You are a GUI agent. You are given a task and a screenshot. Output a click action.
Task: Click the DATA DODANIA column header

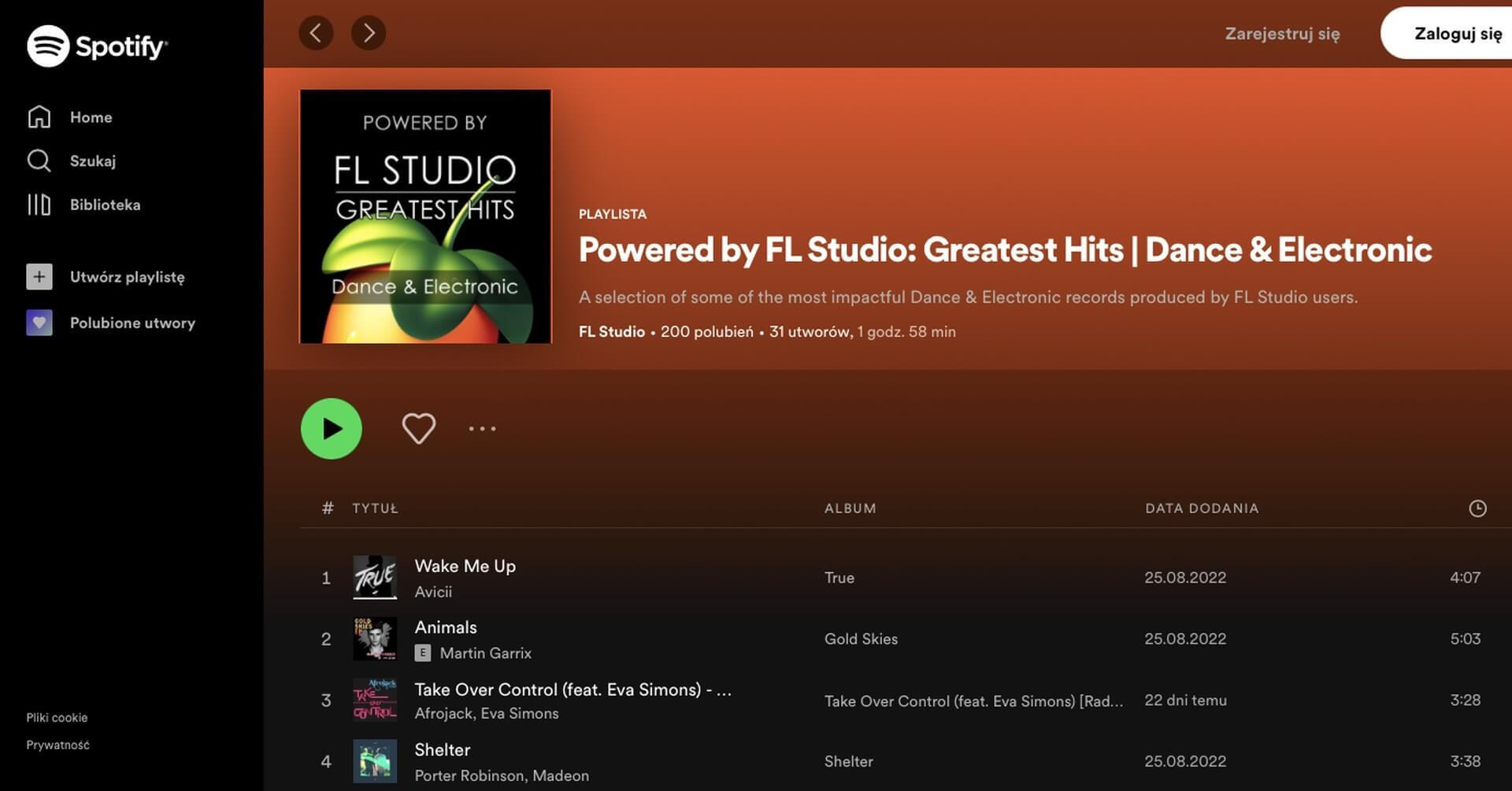1202,508
